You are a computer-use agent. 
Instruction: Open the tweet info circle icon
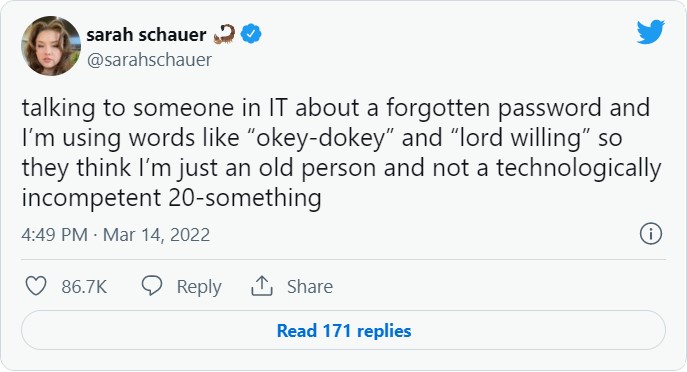click(651, 234)
